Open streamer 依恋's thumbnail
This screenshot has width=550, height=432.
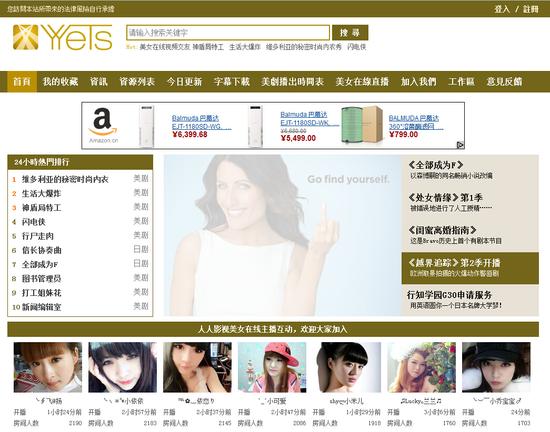click(x=197, y=367)
